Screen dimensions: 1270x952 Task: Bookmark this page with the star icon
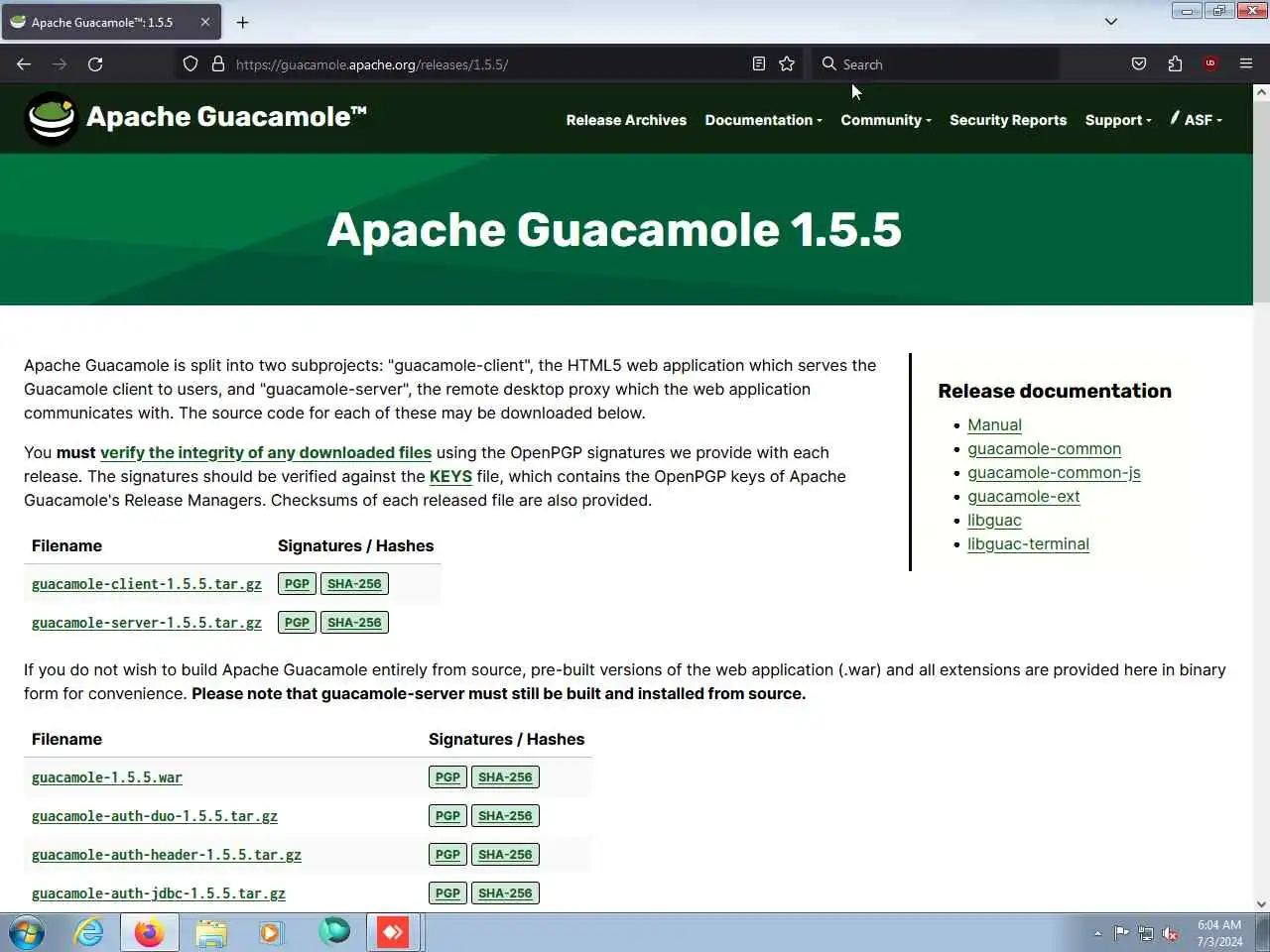click(x=787, y=64)
